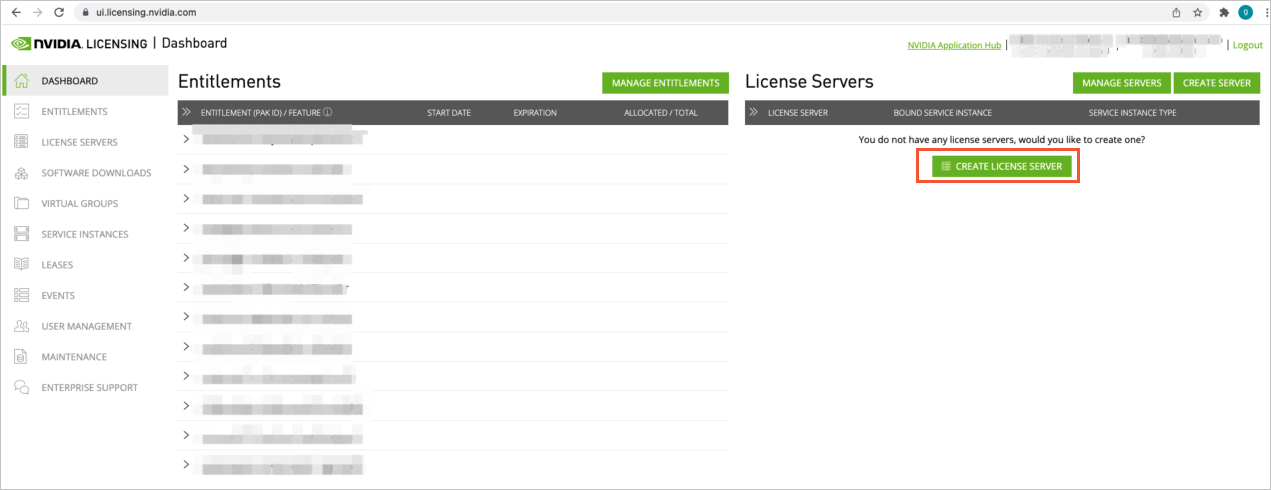Screen dimensions: 1271x490
Task: Click the License Servers sidebar icon
Action: 22,142
